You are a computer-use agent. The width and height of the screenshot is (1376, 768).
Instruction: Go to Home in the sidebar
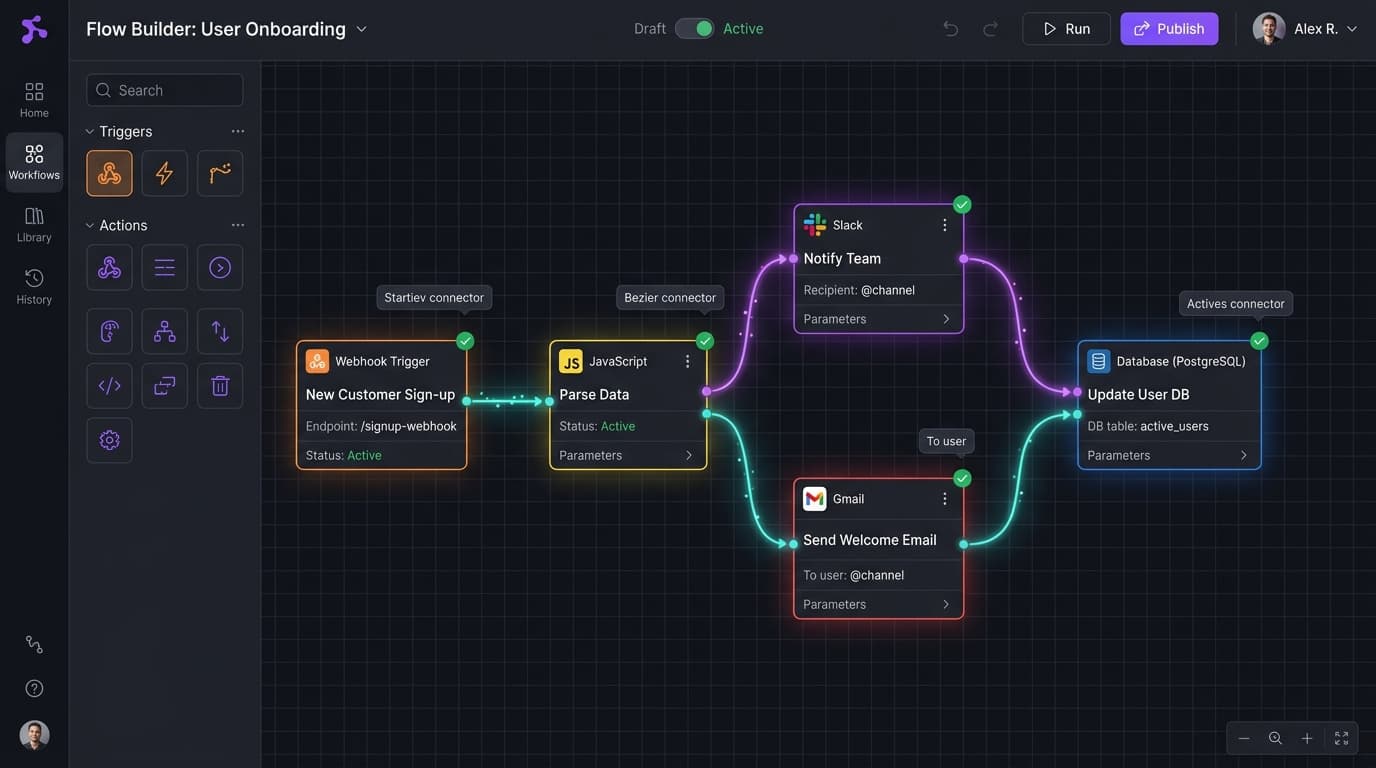click(x=34, y=100)
